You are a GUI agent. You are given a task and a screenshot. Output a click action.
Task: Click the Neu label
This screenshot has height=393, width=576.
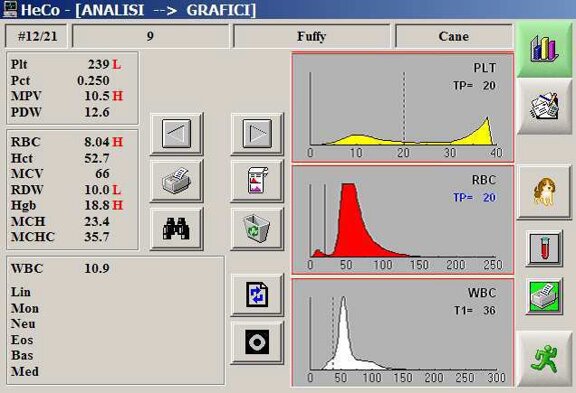point(23,324)
